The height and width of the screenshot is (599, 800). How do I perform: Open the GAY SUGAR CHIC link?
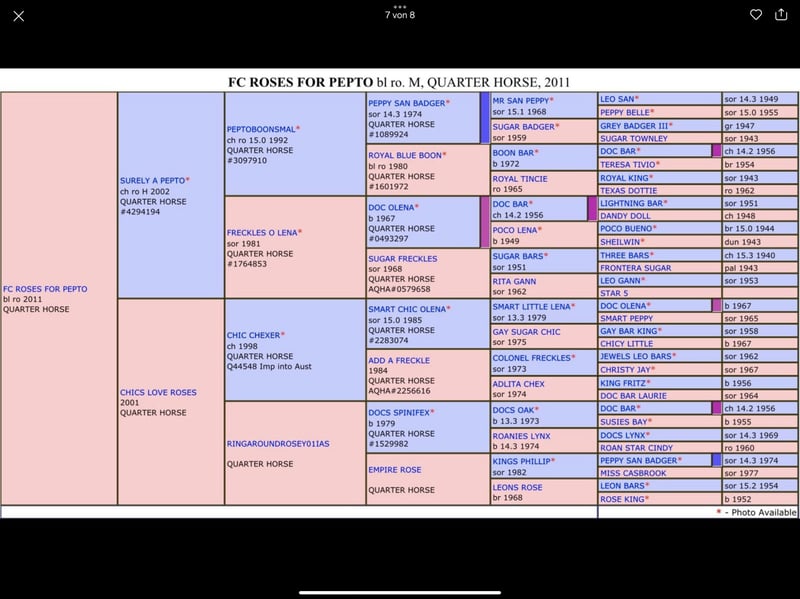(x=527, y=332)
